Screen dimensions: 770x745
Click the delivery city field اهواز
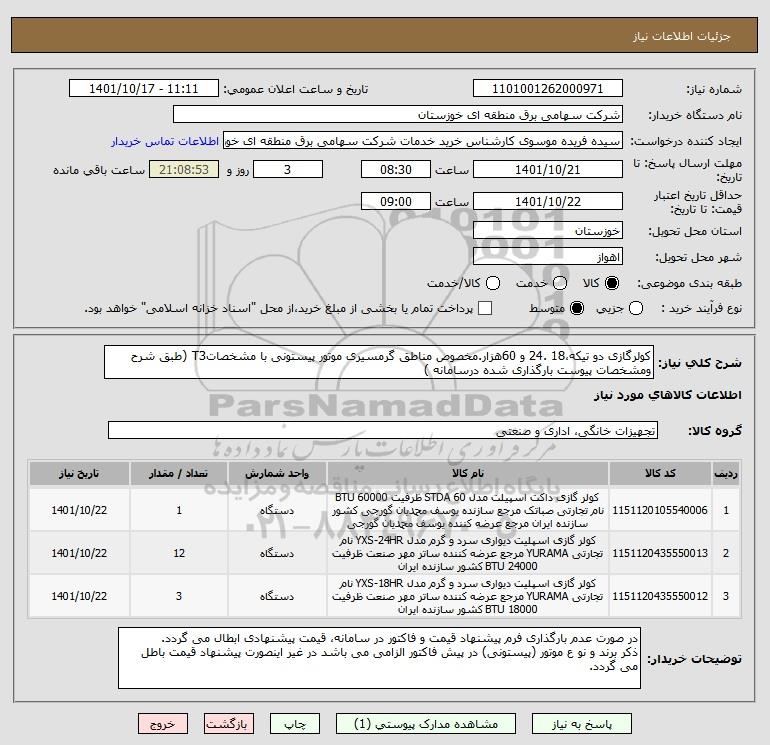[548, 256]
